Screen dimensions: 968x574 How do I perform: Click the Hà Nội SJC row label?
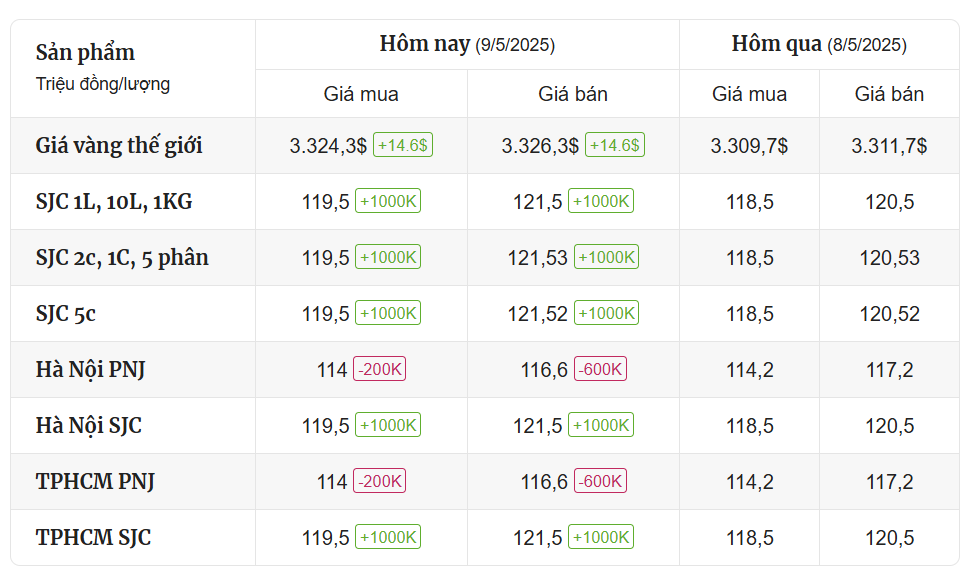89,425
